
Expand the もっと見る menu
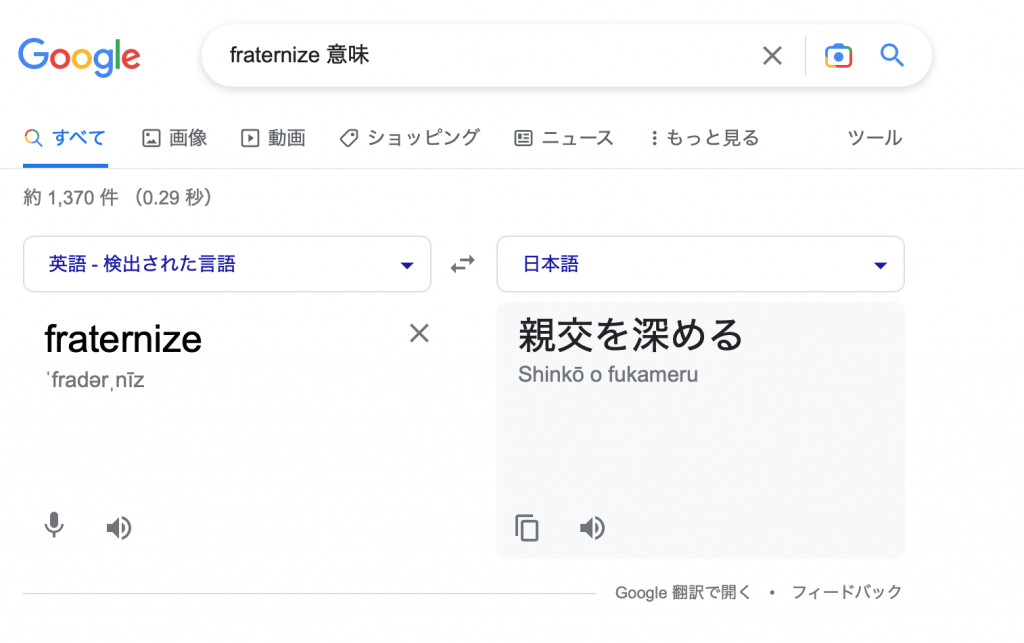[x=704, y=138]
